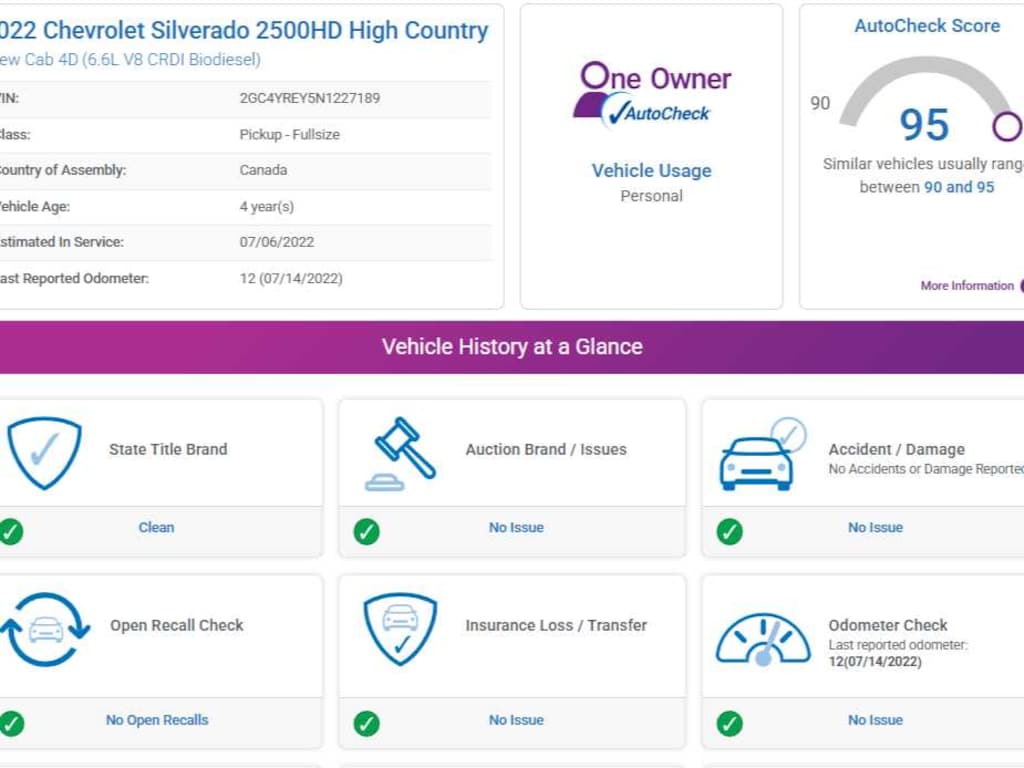
Task: Click green checkmark under State Title Brand
Action: point(11,531)
